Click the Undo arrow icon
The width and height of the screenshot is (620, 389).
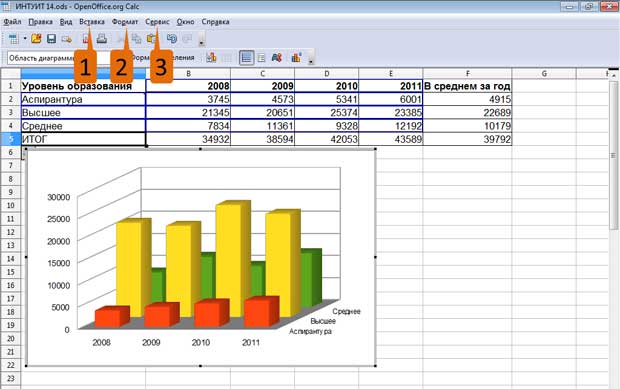(172, 38)
